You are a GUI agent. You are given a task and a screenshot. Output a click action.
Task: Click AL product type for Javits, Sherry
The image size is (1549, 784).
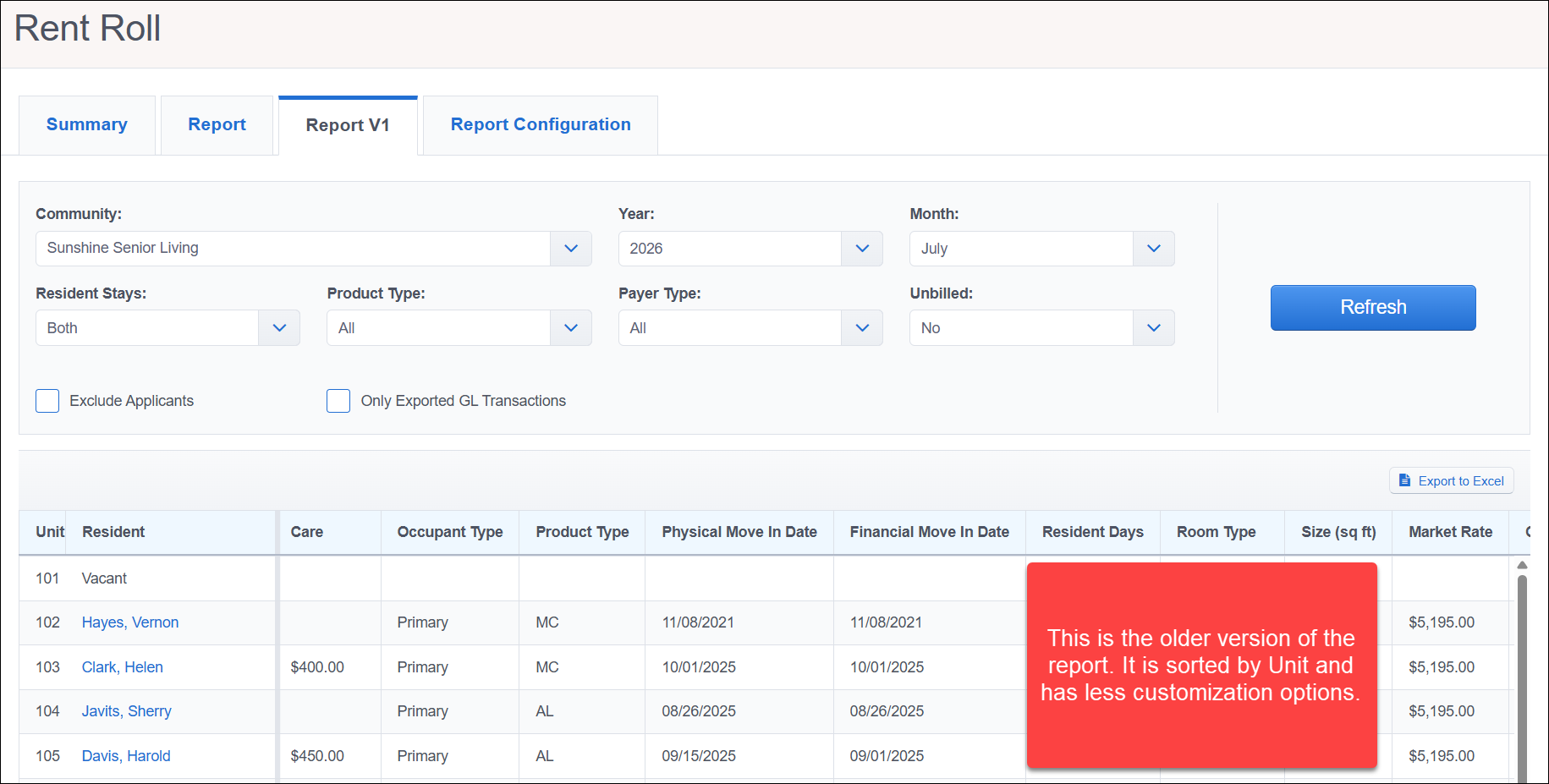545,711
